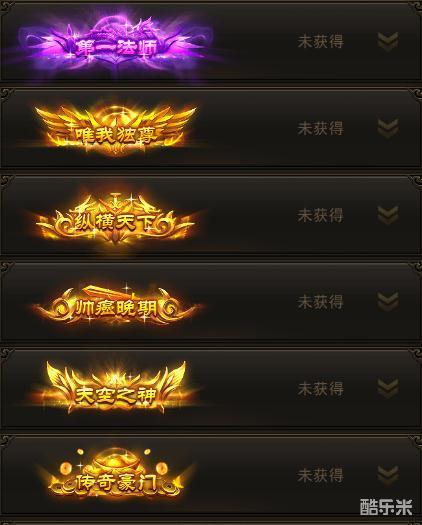This screenshot has height=525, width=422.
Task: Select the 帅癌晚期 title badge
Action: click(x=117, y=305)
